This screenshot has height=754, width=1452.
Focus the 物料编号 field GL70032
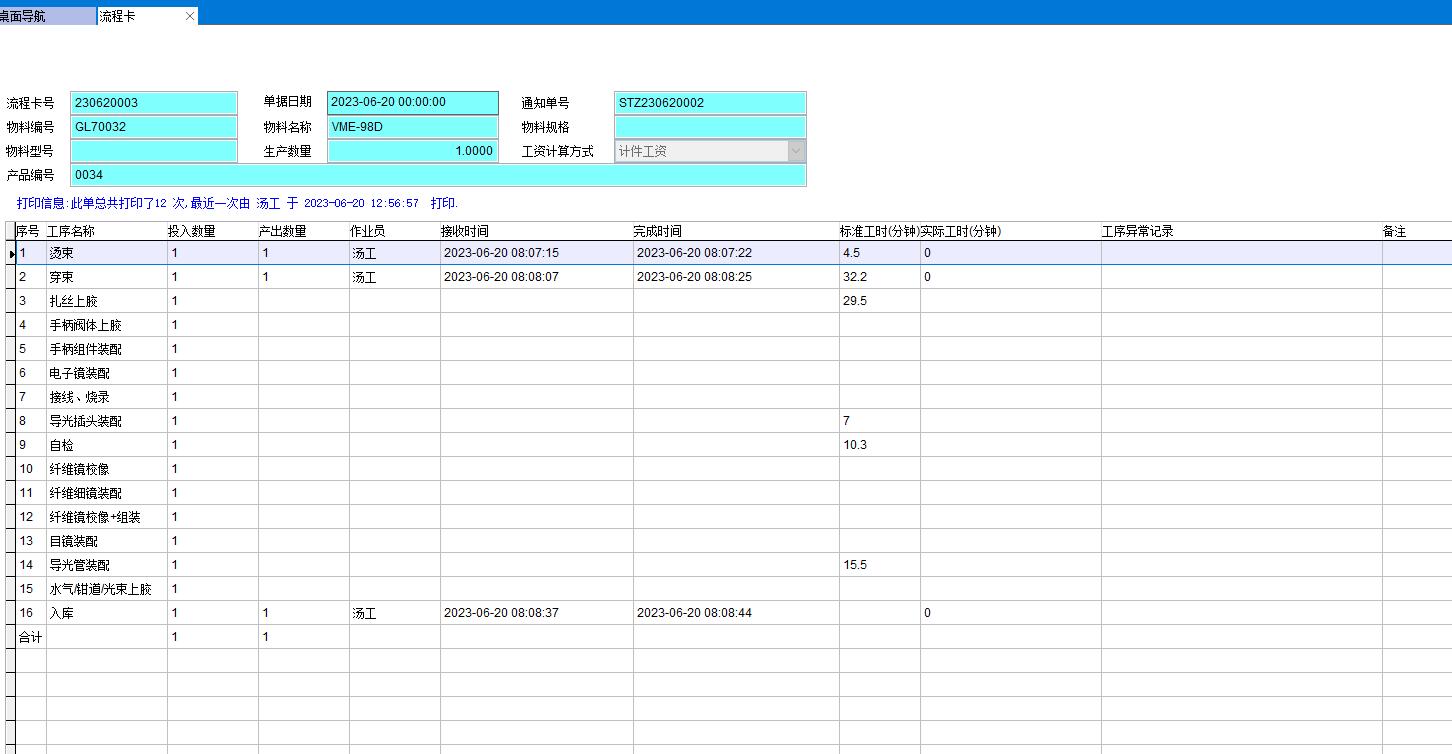(154, 127)
